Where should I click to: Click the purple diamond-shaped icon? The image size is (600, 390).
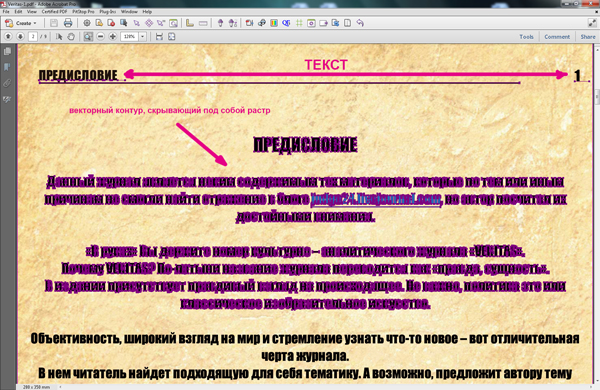point(148,23)
